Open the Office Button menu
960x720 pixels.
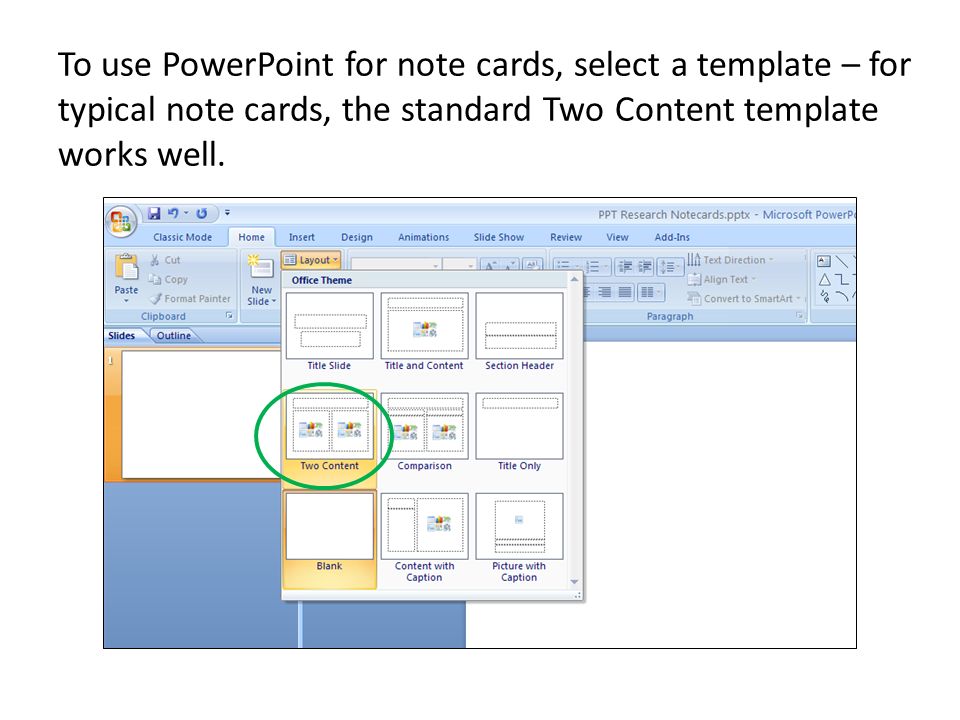[121, 220]
